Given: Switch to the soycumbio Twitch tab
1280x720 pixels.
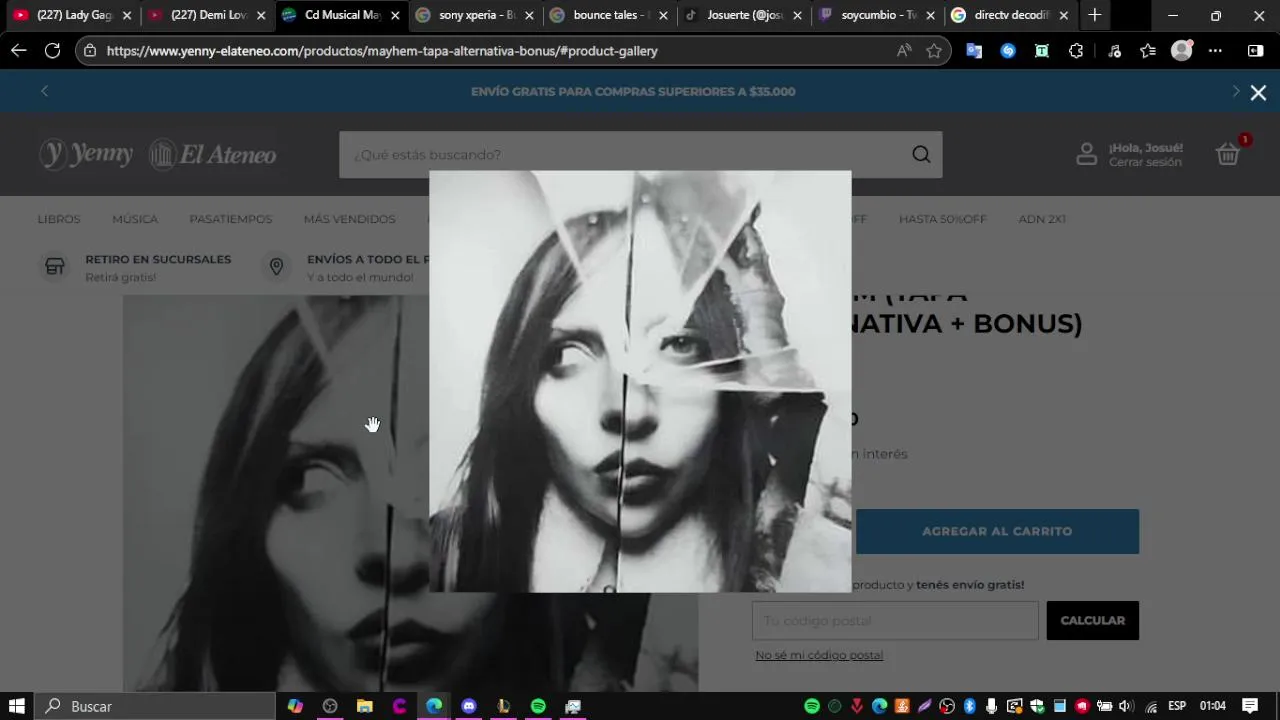Looking at the screenshot, I should click(874, 15).
